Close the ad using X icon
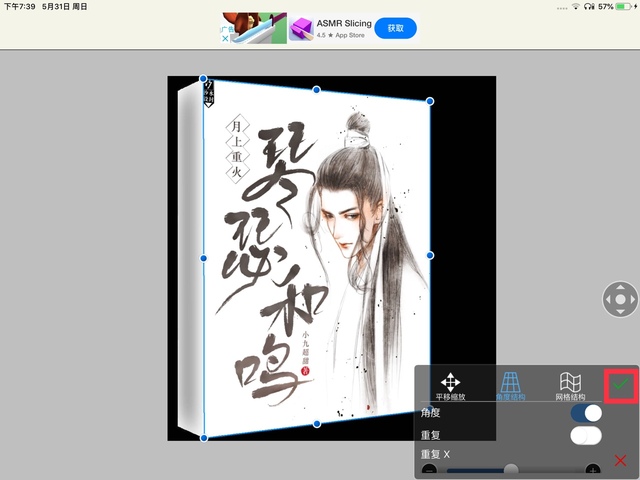Image resolution: width=640 pixels, height=480 pixels. tap(226, 39)
